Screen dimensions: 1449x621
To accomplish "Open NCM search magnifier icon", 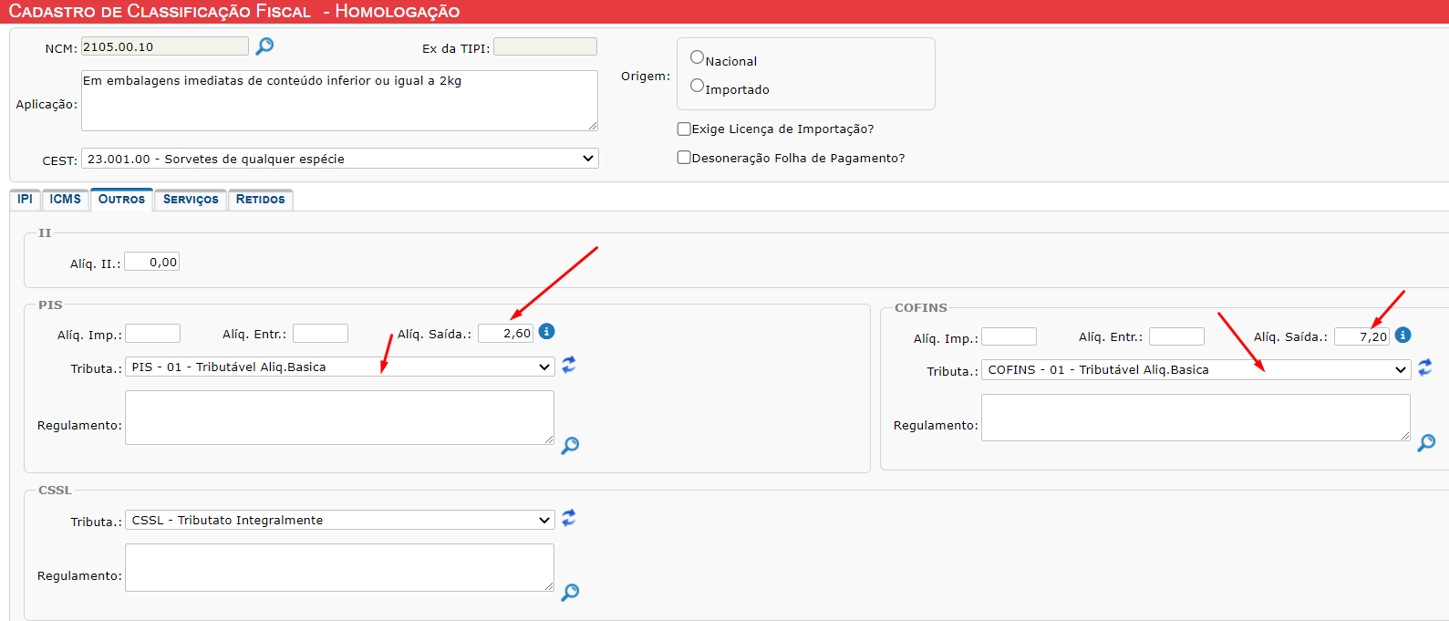I will click(264, 46).
